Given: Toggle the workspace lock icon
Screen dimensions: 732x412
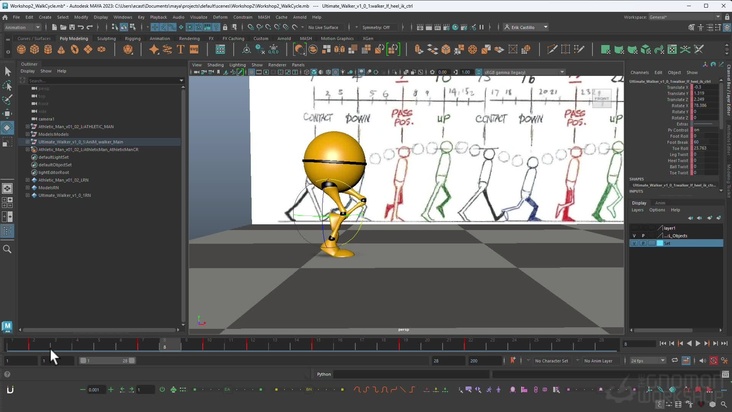Looking at the screenshot, I should point(727,17).
